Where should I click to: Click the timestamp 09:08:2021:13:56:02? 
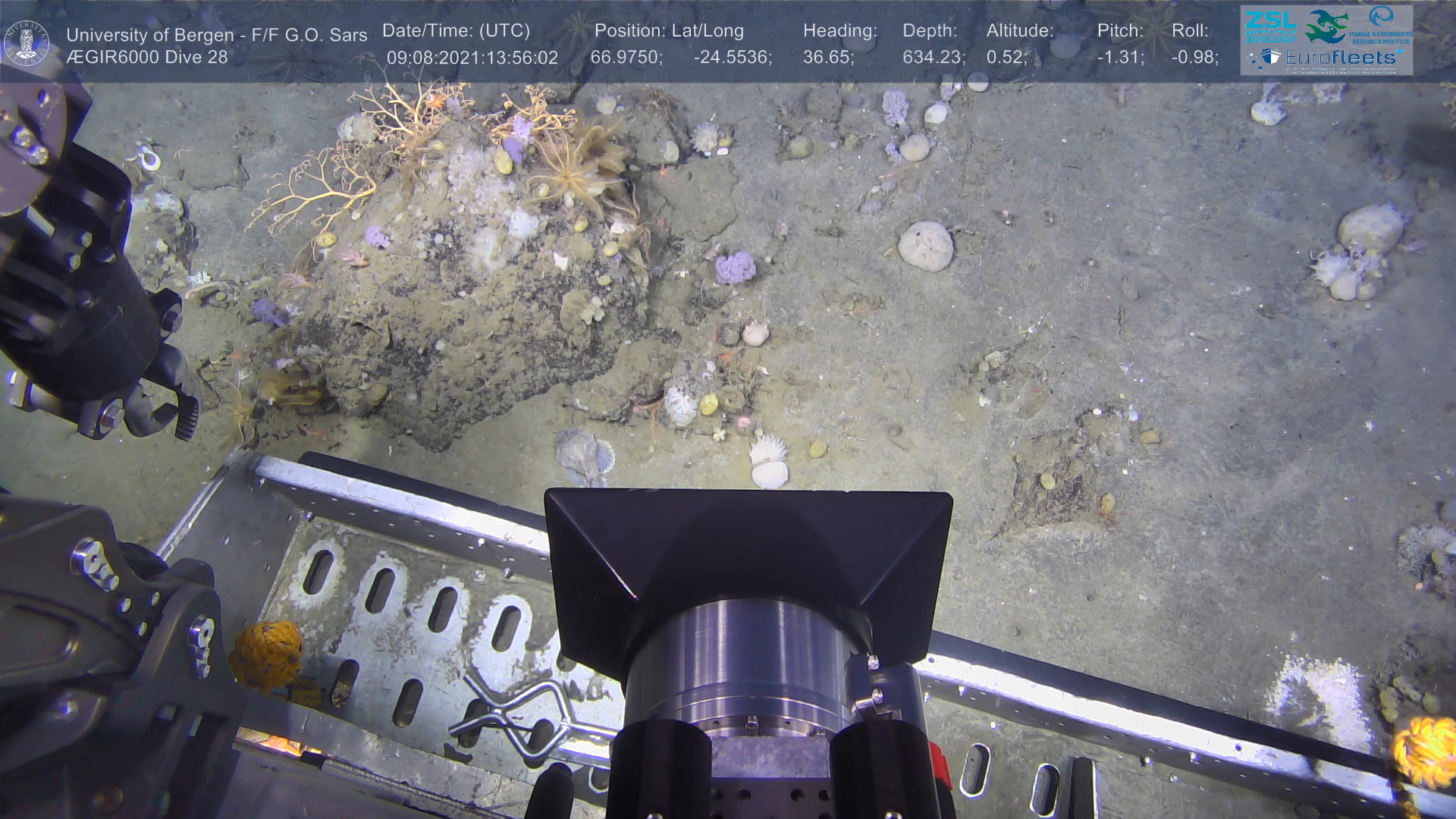(472, 58)
